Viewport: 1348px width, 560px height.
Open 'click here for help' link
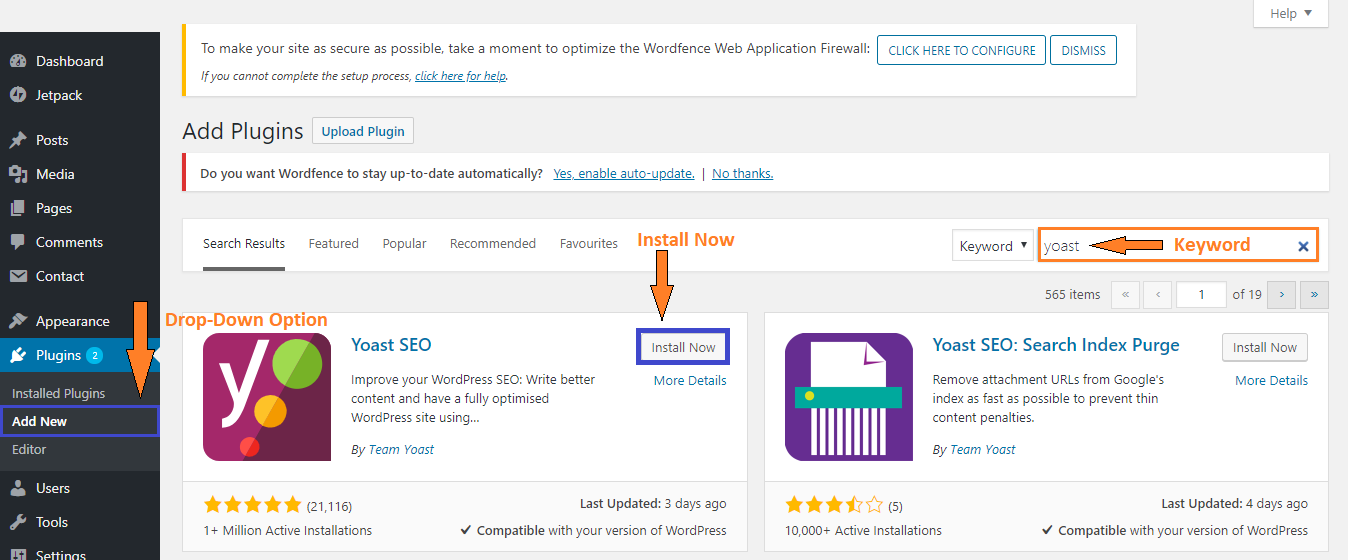461,75
